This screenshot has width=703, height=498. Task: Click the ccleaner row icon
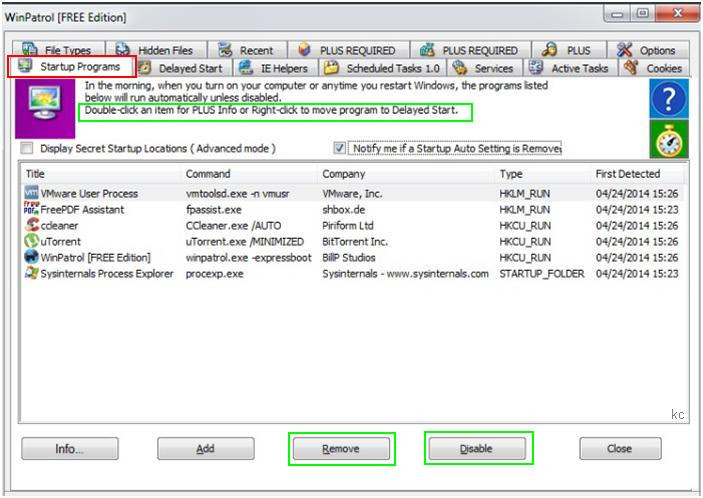tap(31, 225)
